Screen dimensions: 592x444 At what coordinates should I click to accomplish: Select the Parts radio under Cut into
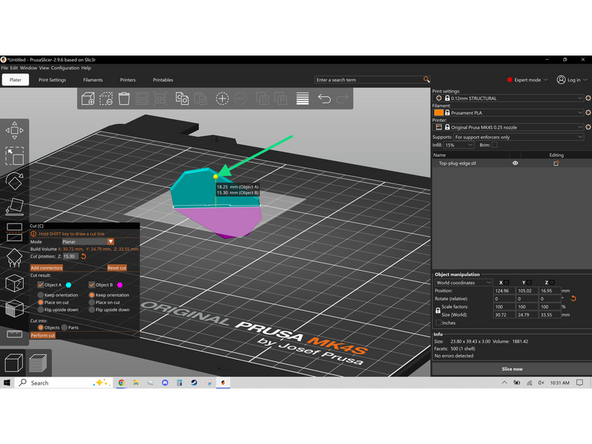coord(64,327)
